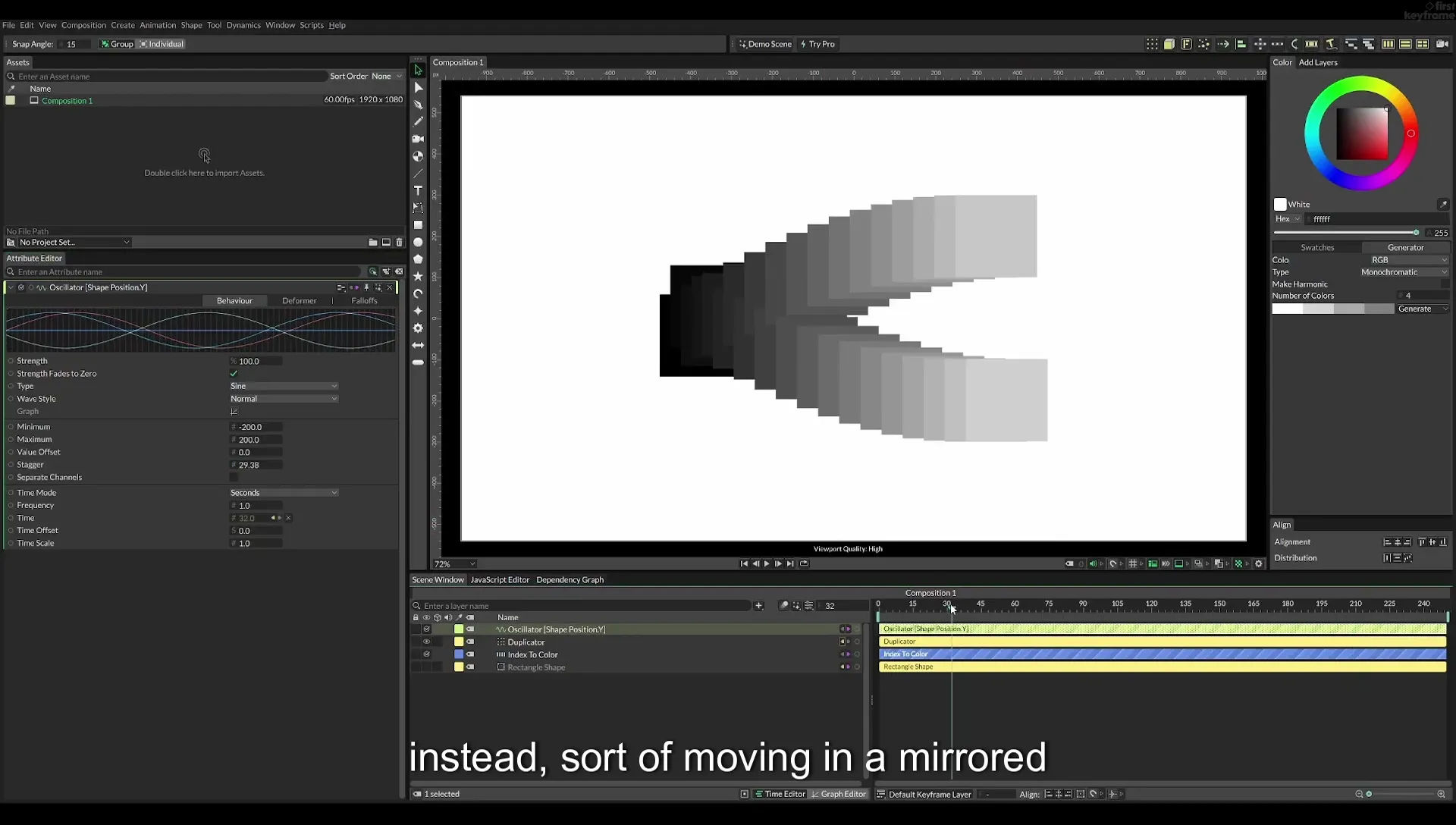
Task: Toggle the Make Harmonic checkbox
Action: pyautogui.click(x=1444, y=284)
